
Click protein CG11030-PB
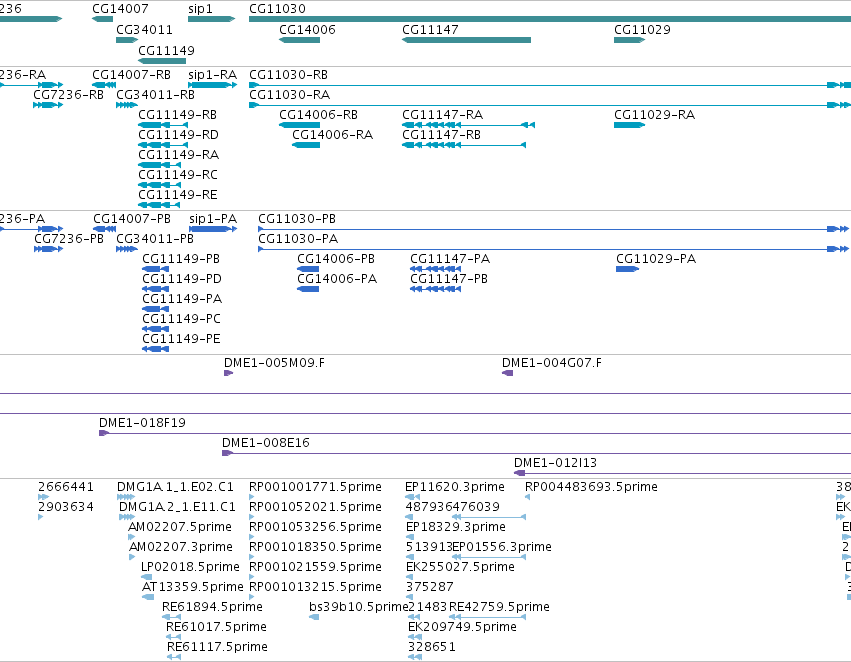click(297, 219)
